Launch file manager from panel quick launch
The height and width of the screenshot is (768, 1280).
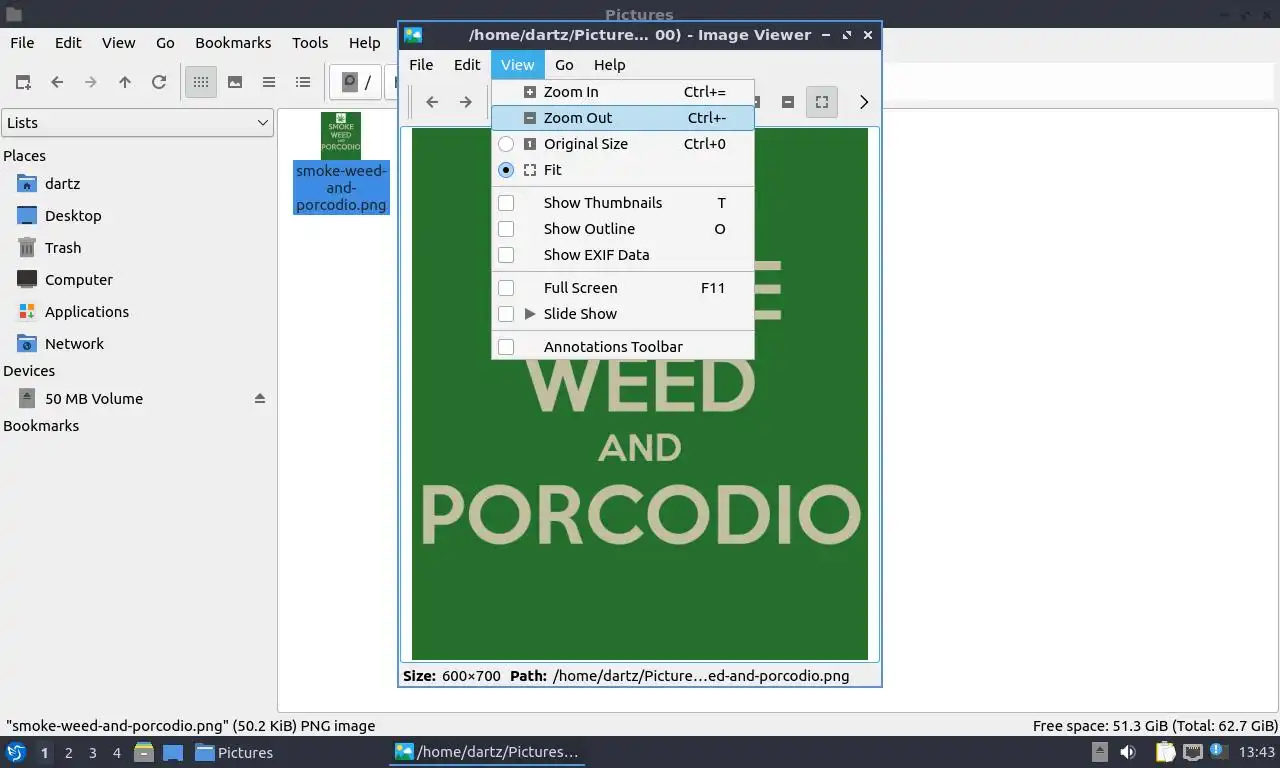pos(144,753)
